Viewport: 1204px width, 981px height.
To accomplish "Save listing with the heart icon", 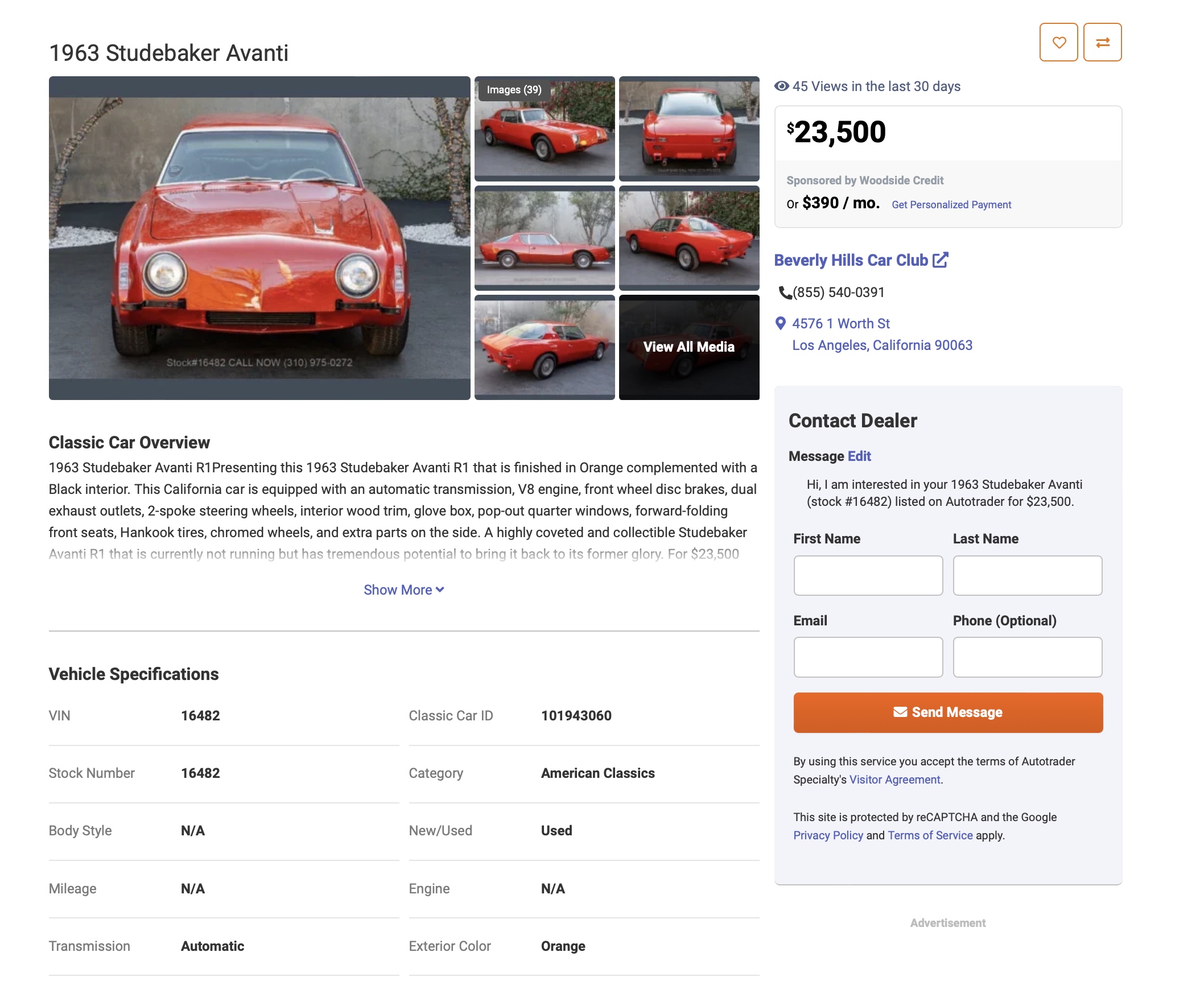I will [x=1058, y=42].
